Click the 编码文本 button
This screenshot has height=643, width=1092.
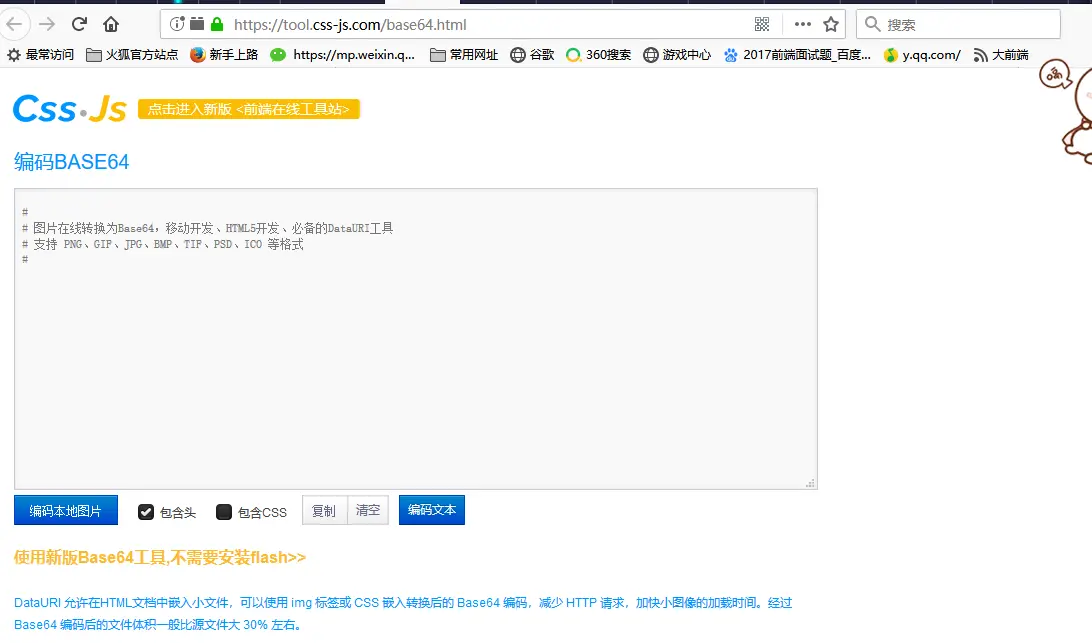coord(432,510)
